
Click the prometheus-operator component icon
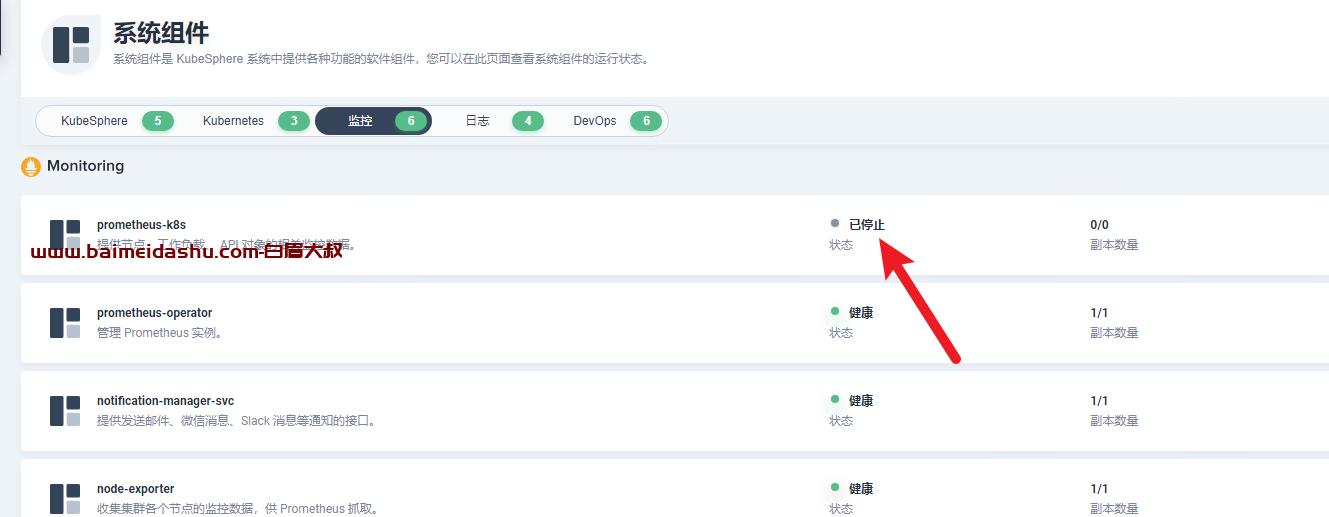point(65,322)
